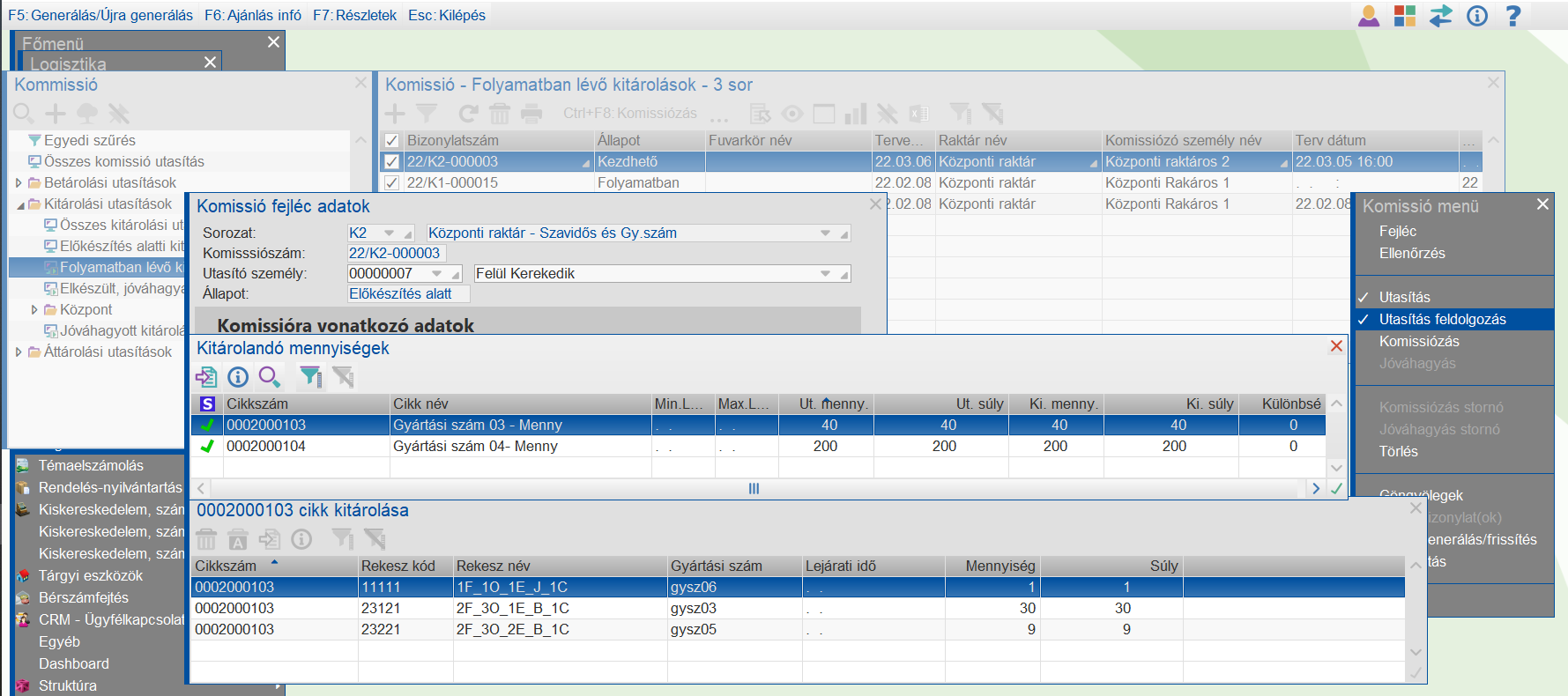Uncheck the checkbox for row 22/K2-000003
The image size is (1568, 696).
(392, 162)
